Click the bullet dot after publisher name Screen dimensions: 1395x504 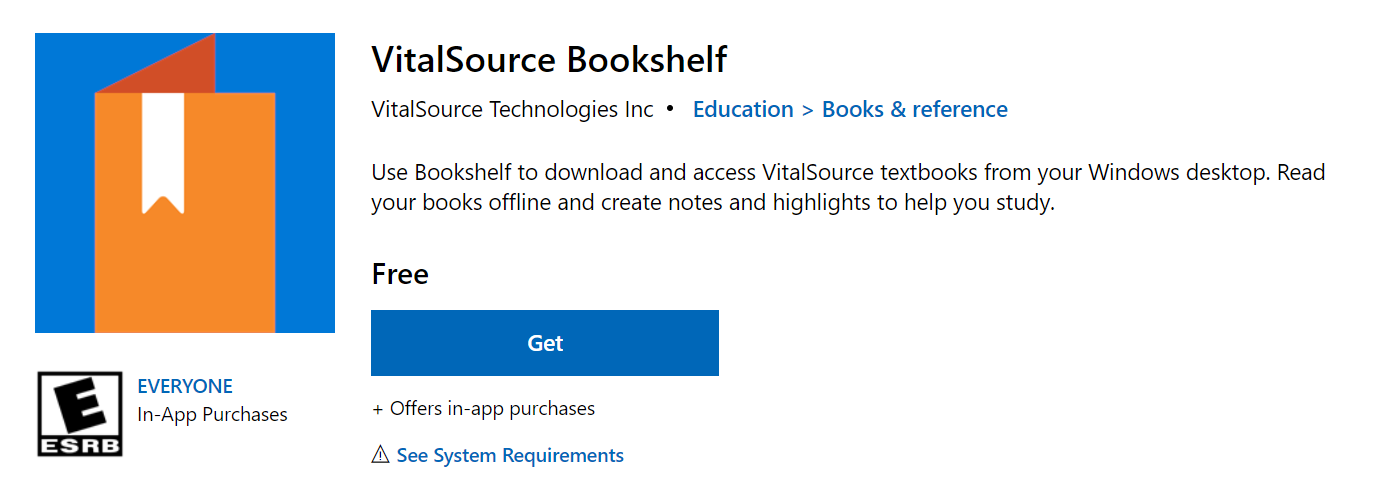(670, 108)
